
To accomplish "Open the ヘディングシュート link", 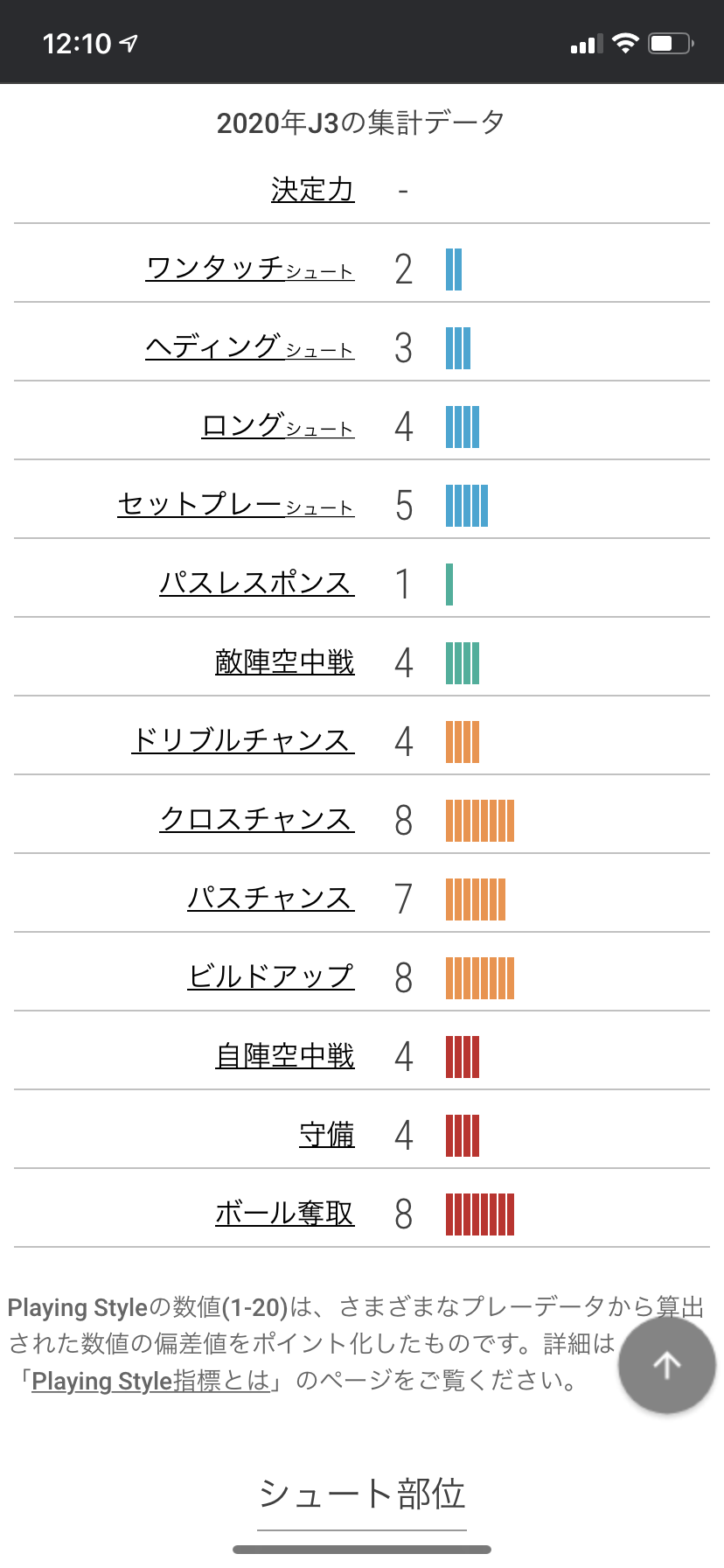I will point(249,346).
